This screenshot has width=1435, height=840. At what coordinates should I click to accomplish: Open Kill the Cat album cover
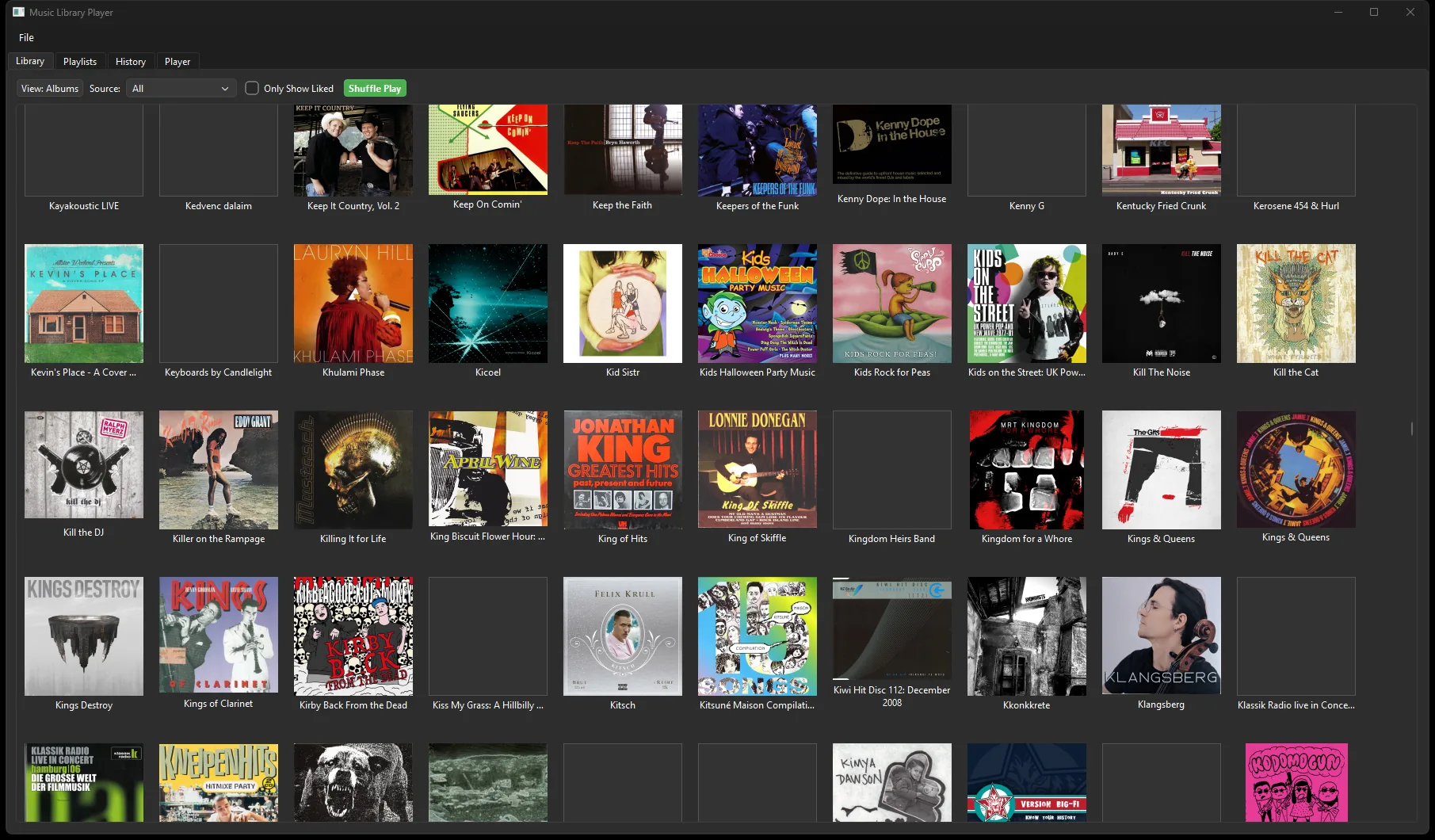click(x=1296, y=304)
